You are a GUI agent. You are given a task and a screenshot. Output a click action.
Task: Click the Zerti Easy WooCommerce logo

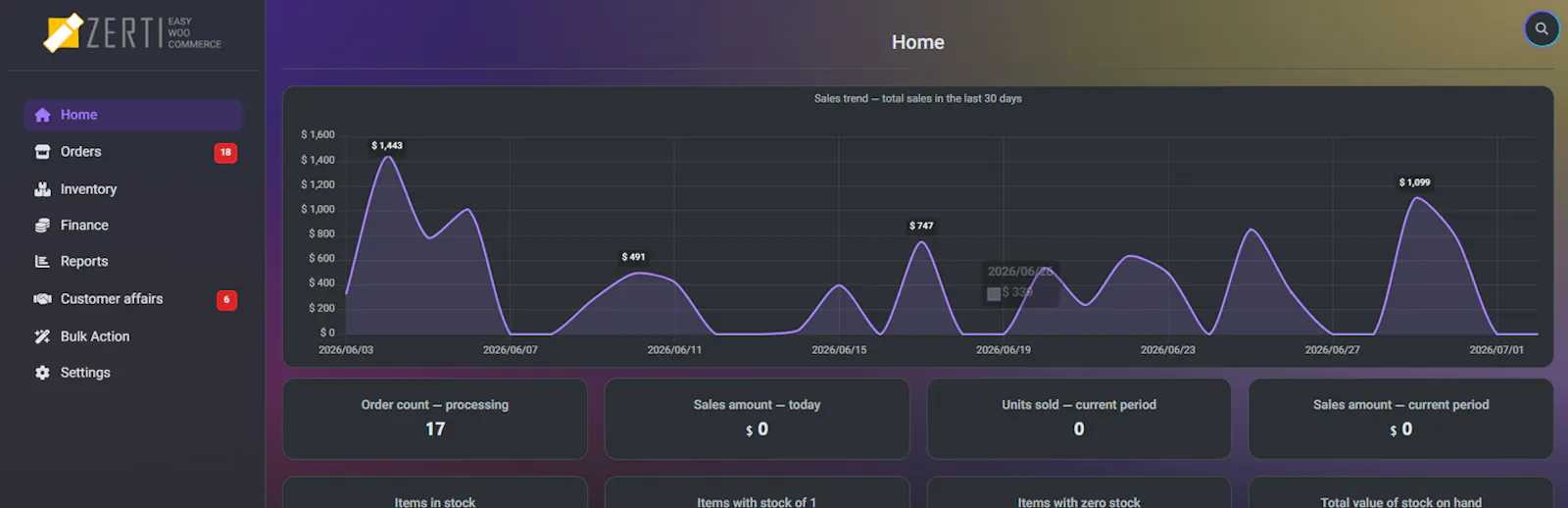[132, 32]
